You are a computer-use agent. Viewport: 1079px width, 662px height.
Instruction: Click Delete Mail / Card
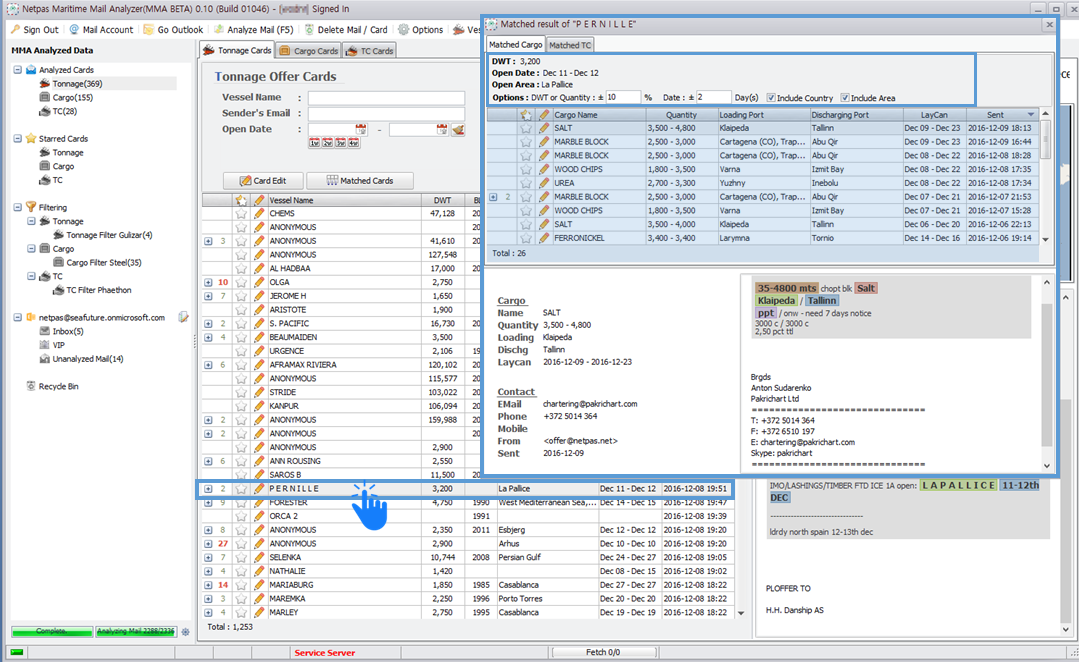[345, 30]
